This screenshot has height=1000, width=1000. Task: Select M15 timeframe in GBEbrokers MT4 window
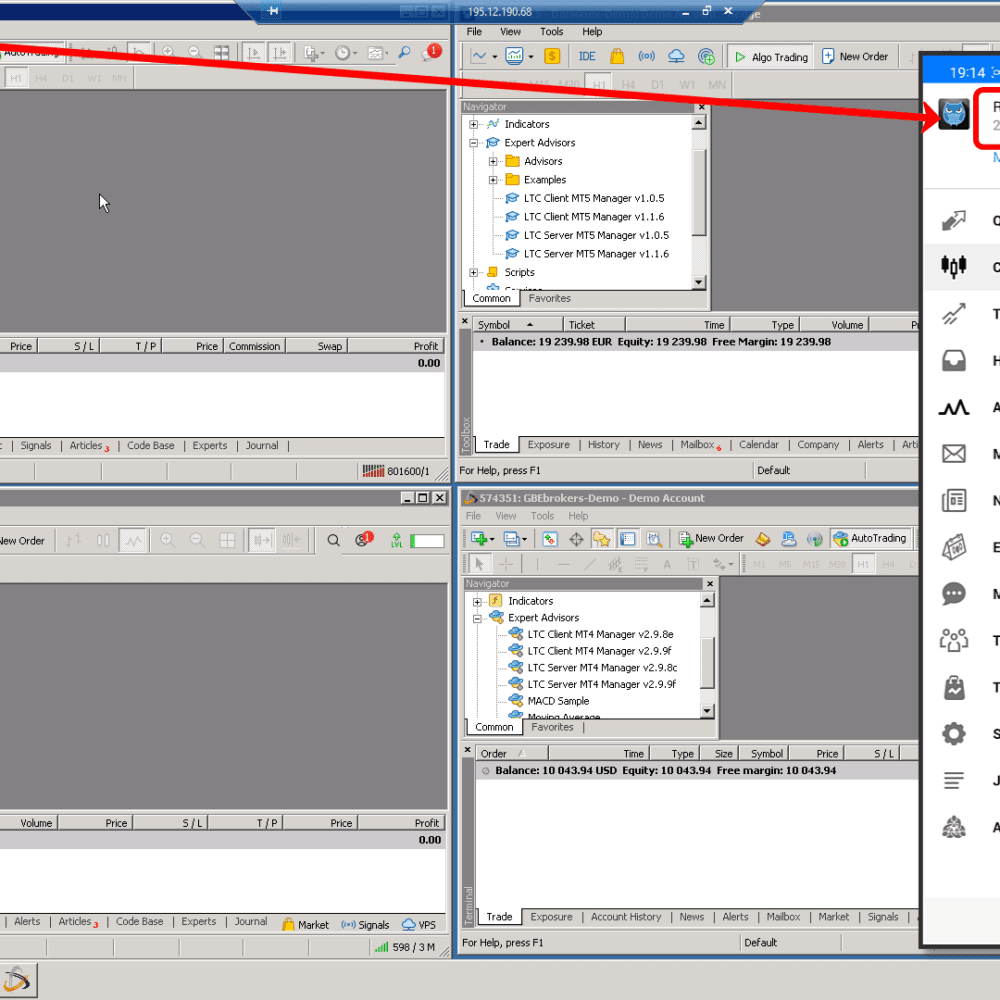click(811, 564)
